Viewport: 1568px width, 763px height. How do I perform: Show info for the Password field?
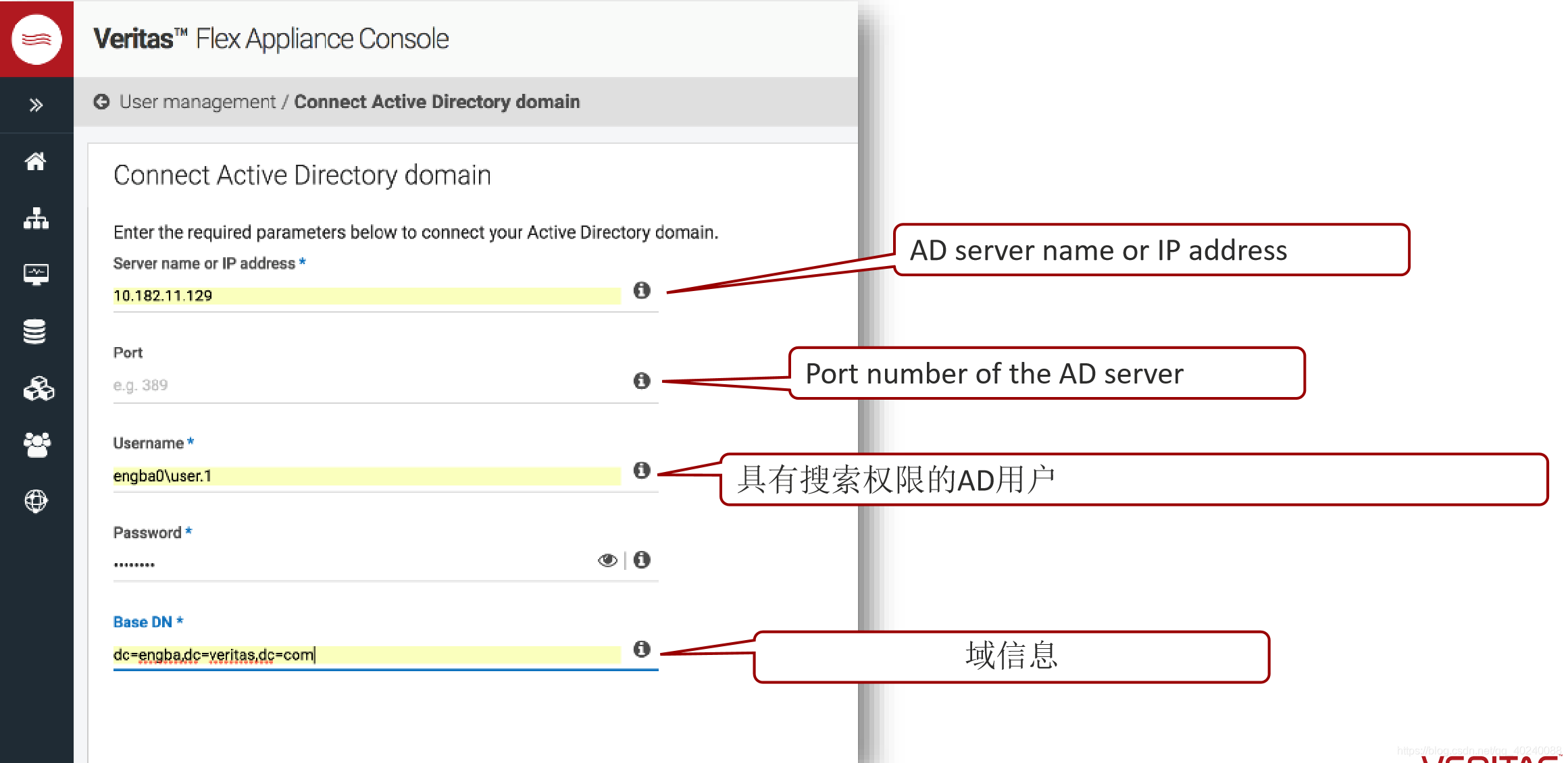point(642,560)
